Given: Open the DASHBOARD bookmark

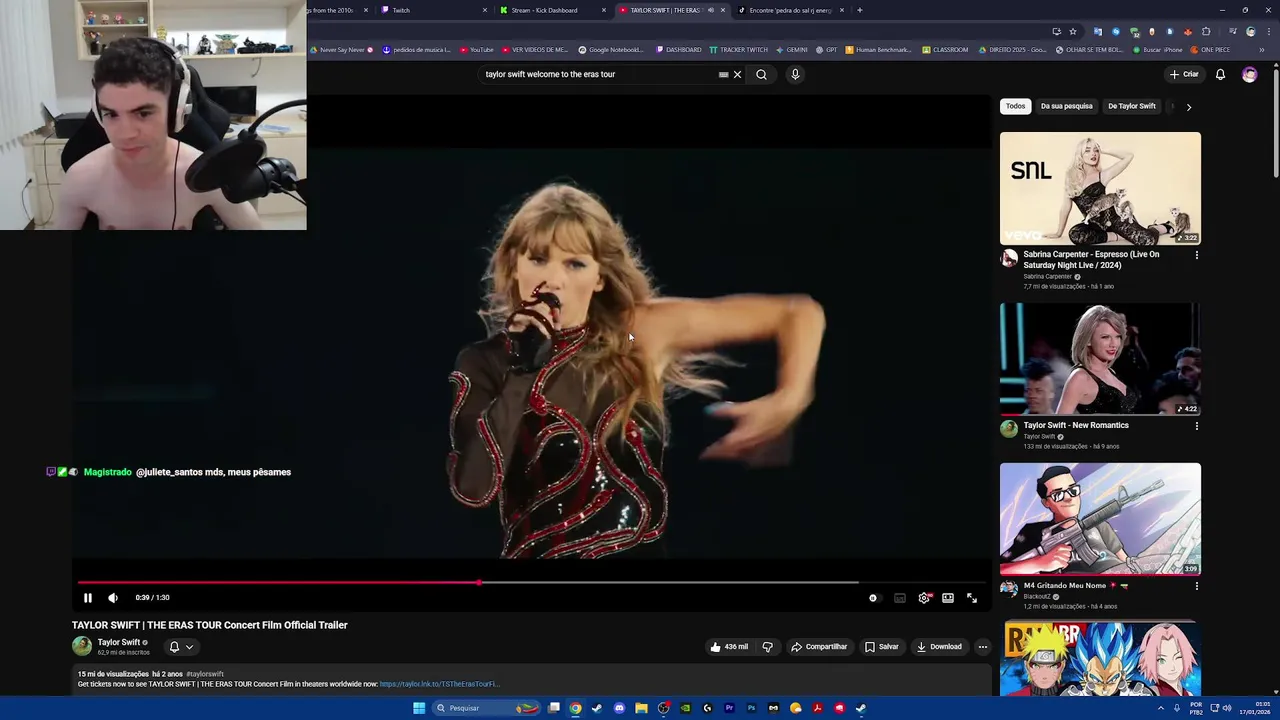Looking at the screenshot, I should [x=678, y=49].
